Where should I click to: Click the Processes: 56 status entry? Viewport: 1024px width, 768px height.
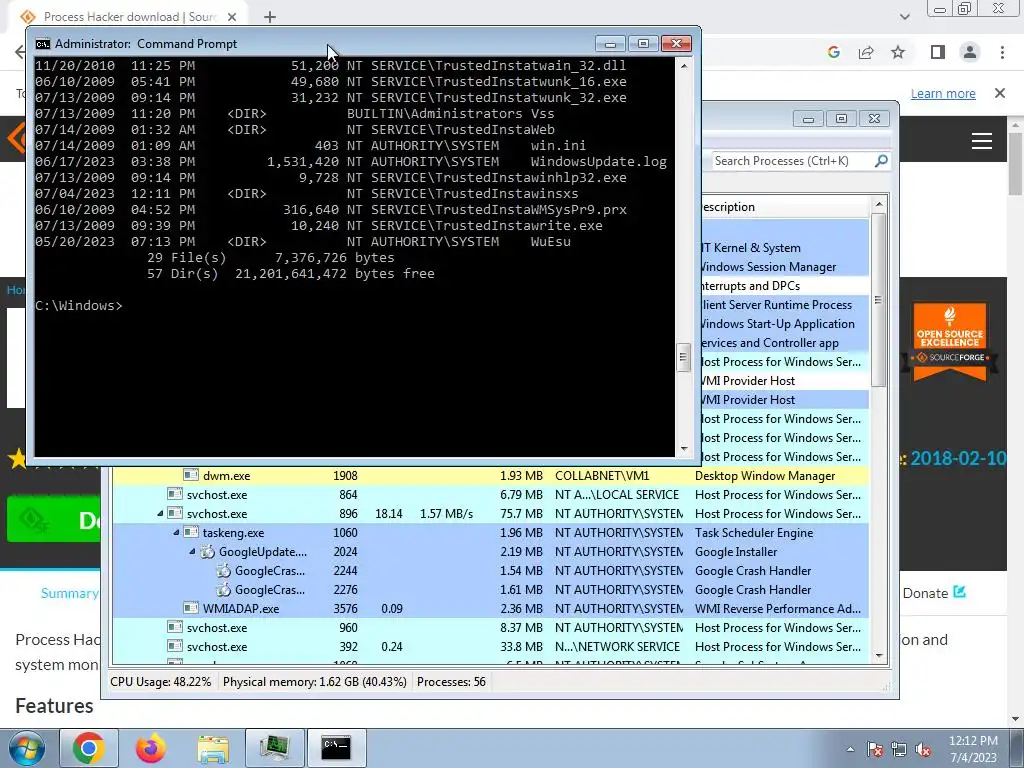tap(451, 682)
